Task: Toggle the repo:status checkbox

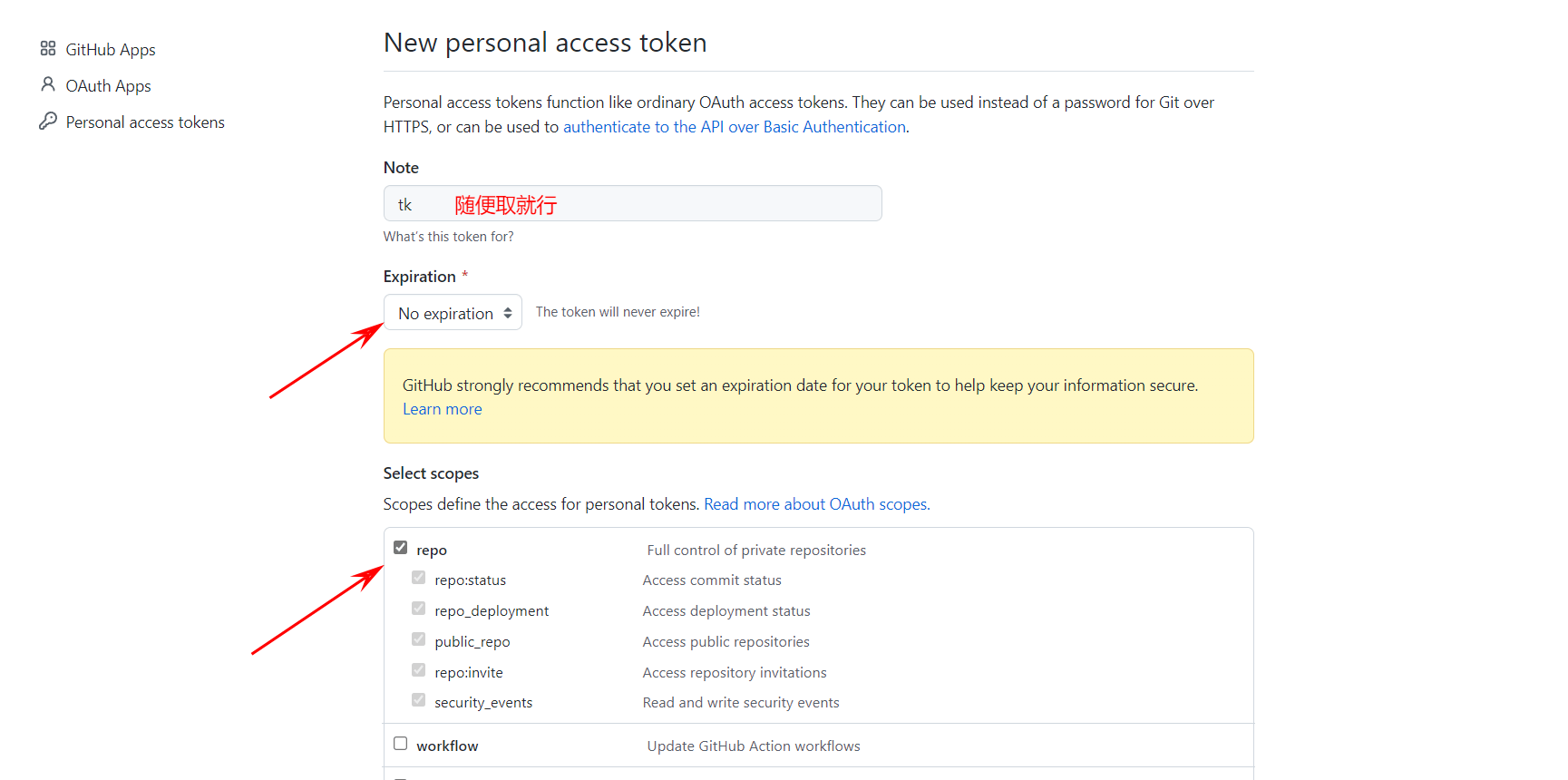Action: pyautogui.click(x=418, y=578)
